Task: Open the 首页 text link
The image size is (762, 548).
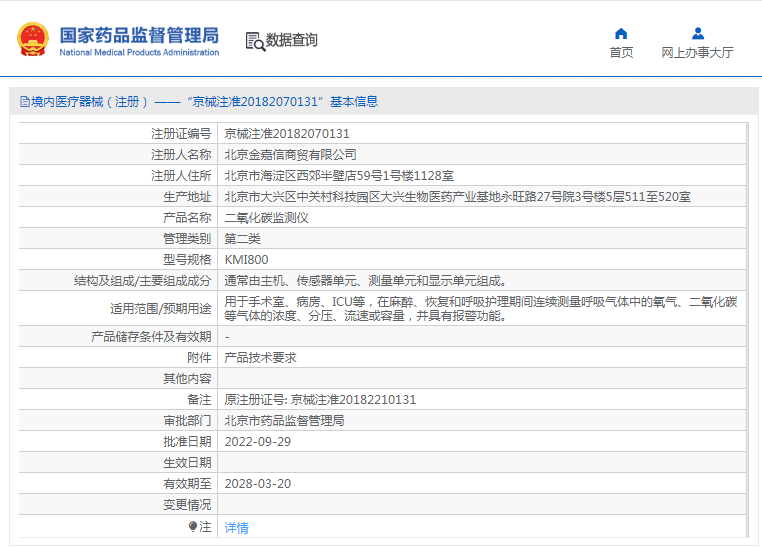Action: pos(621,53)
